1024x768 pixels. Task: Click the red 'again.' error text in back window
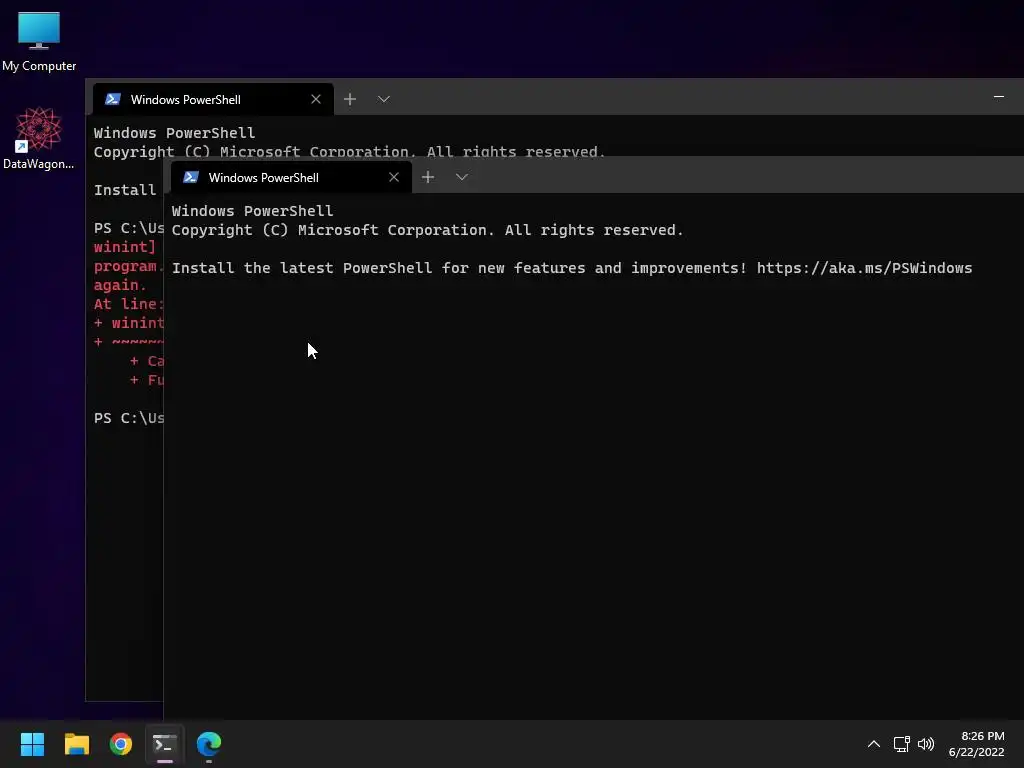click(x=120, y=285)
